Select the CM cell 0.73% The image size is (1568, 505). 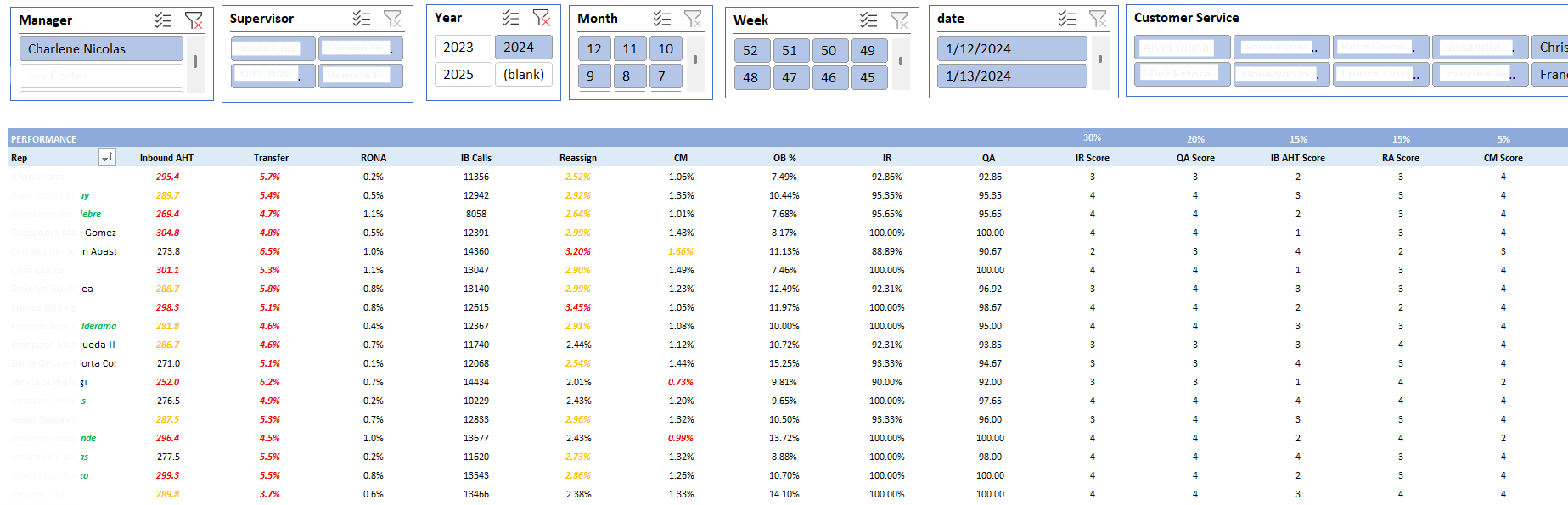pyautogui.click(x=681, y=382)
